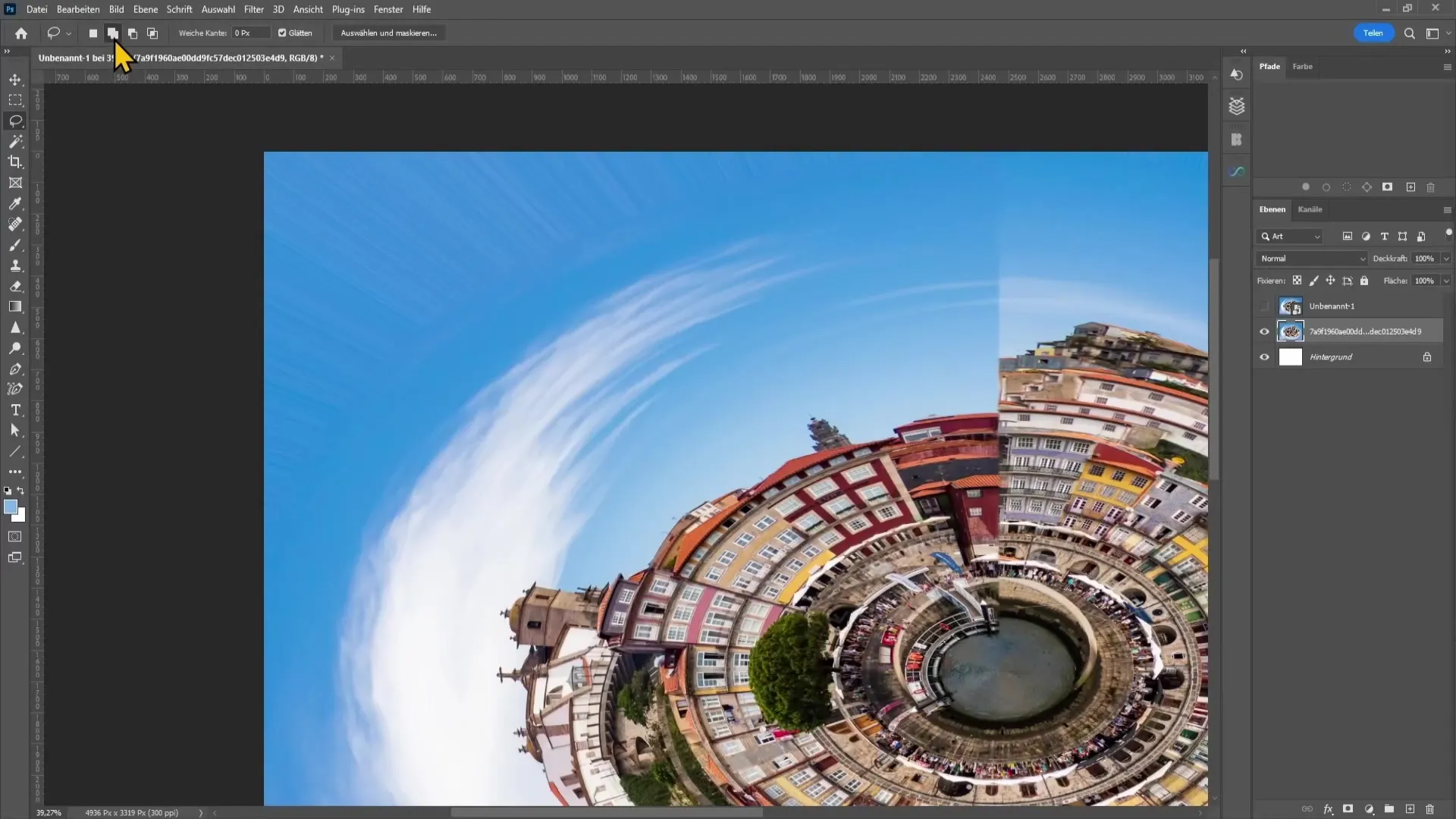The image size is (1456, 819).
Task: Hide the 7a9f1960ae00dd layer
Action: pos(1264,331)
